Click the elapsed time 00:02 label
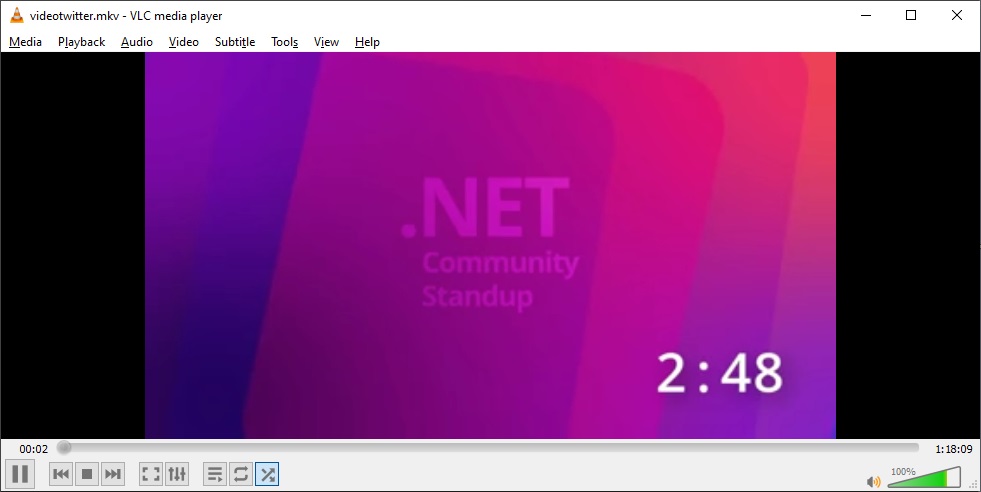Screen dimensions: 981x492 click(x=34, y=449)
